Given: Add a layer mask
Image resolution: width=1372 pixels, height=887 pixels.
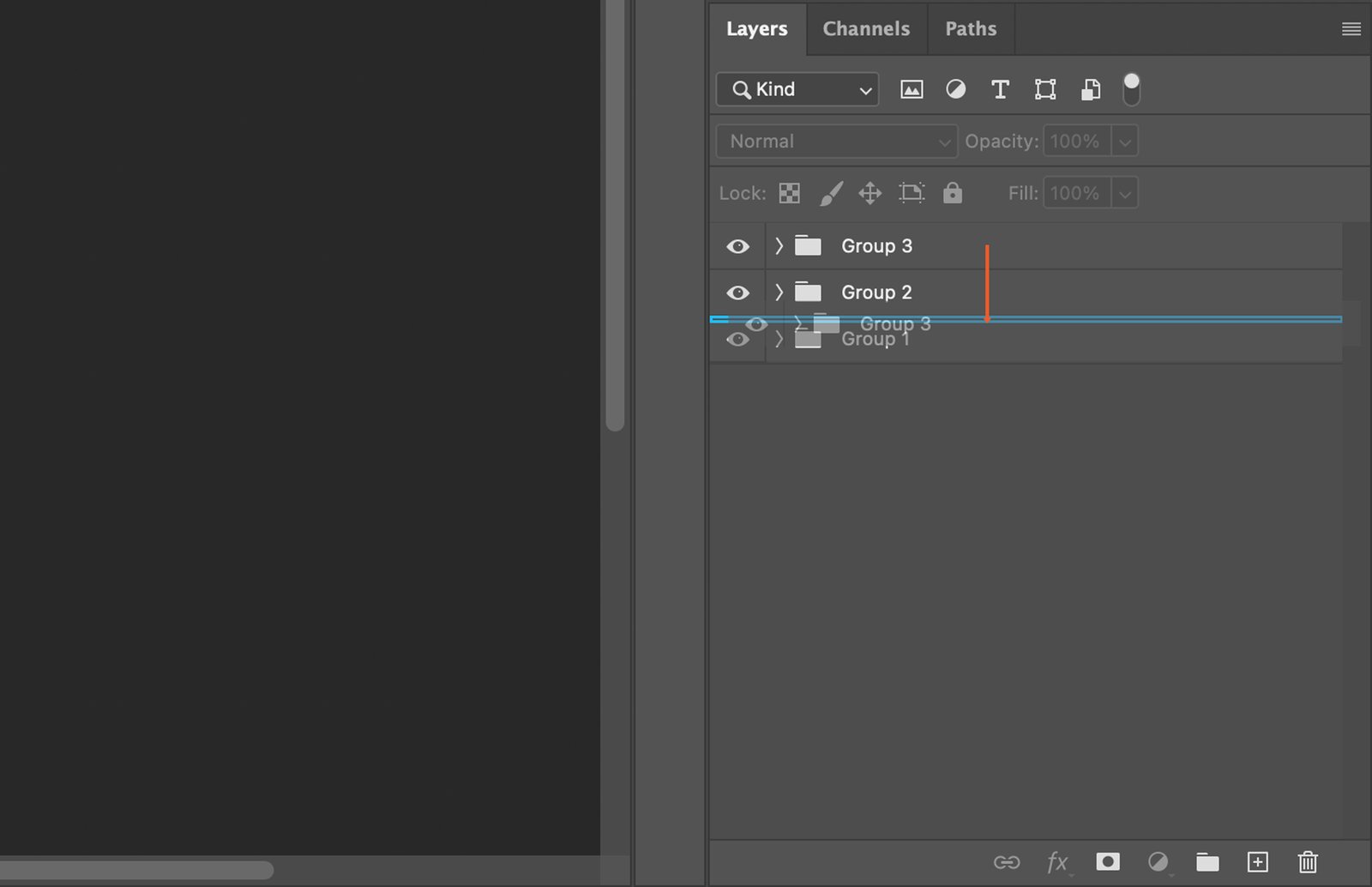Looking at the screenshot, I should tap(1107, 861).
